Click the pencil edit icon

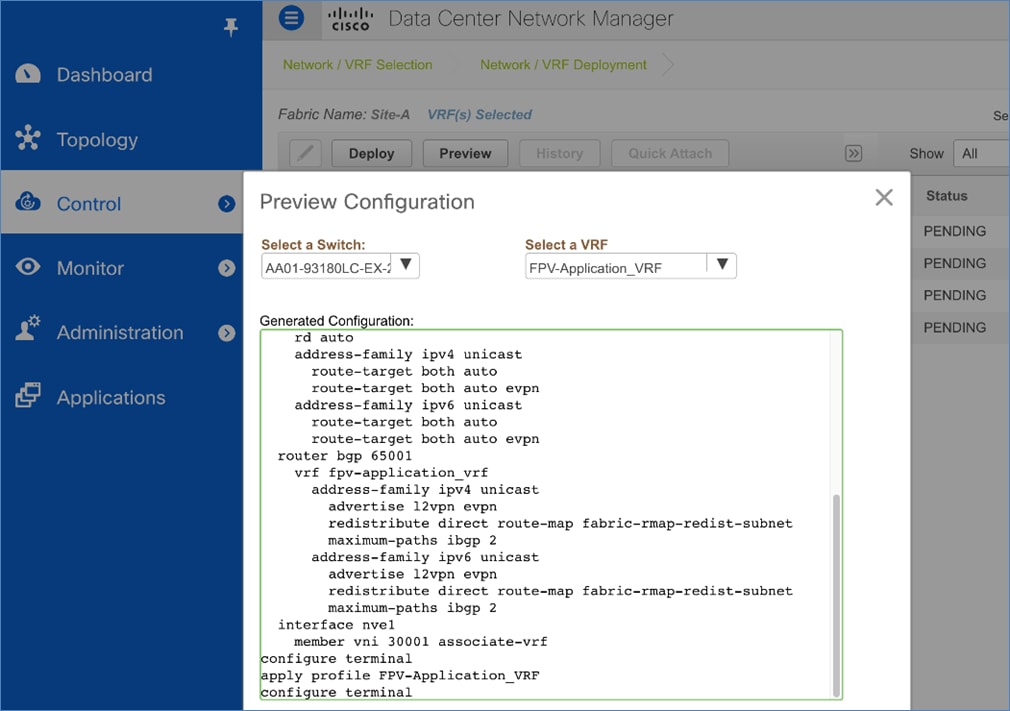click(x=305, y=153)
